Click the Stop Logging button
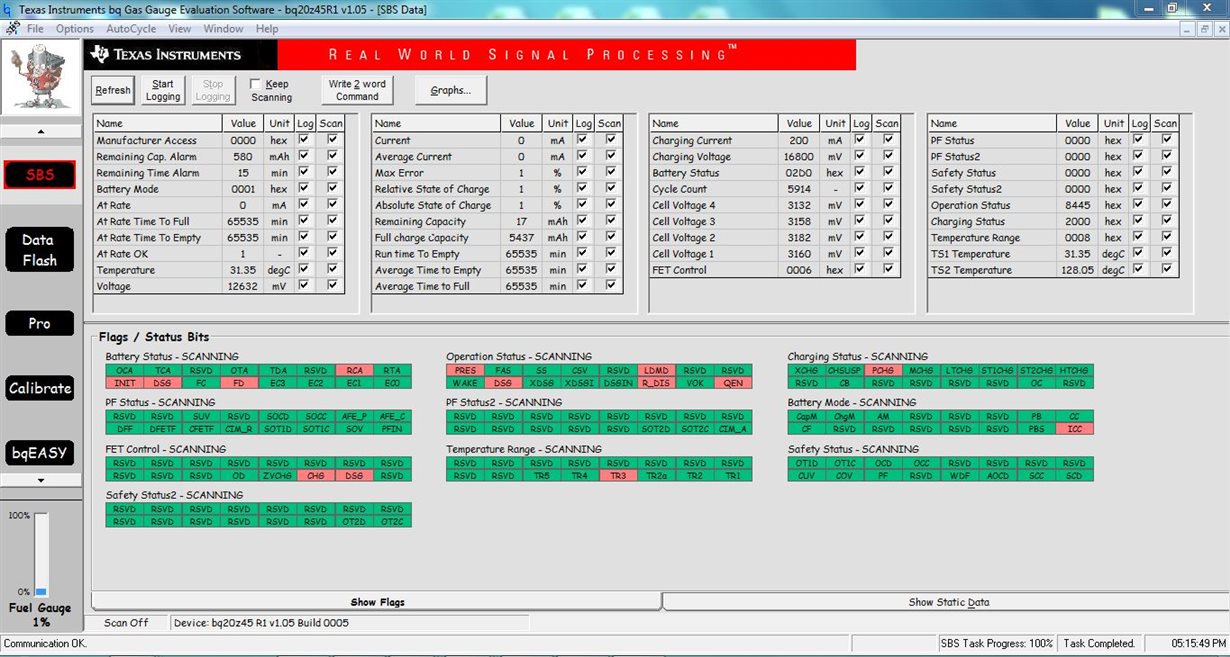This screenshot has width=1230, height=657. (x=213, y=90)
